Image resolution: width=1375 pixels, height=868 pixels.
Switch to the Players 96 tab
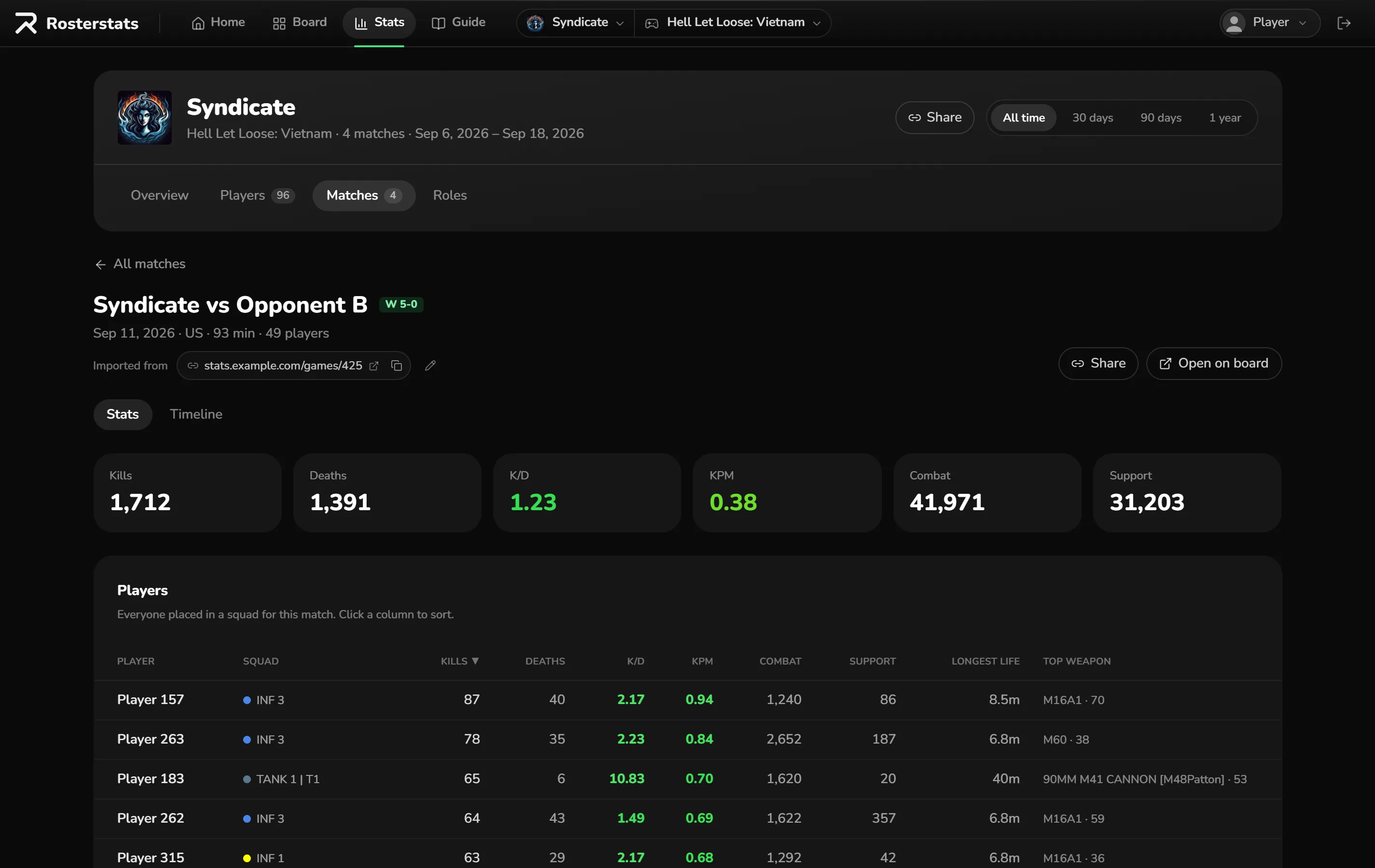pos(257,195)
